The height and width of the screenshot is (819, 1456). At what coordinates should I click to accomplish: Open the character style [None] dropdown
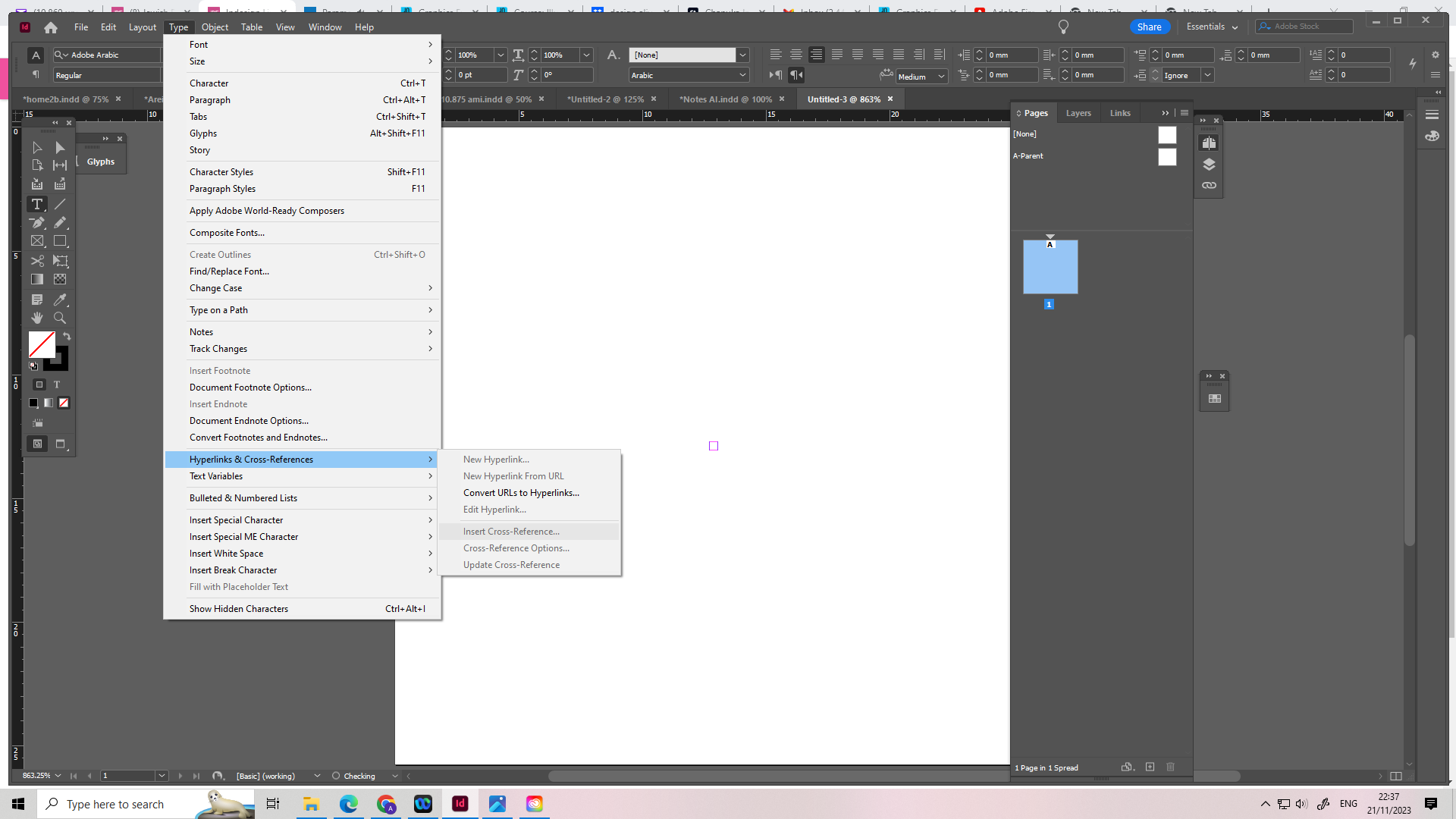[742, 55]
